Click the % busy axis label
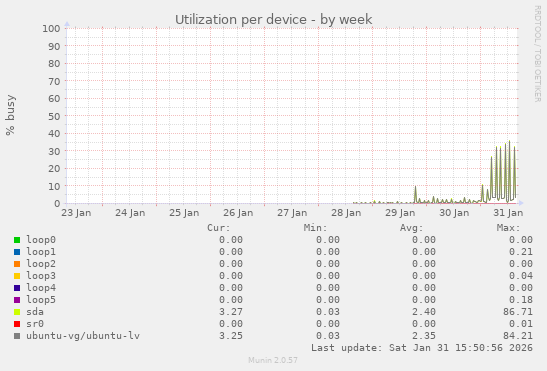The image size is (547, 371). click(10, 115)
